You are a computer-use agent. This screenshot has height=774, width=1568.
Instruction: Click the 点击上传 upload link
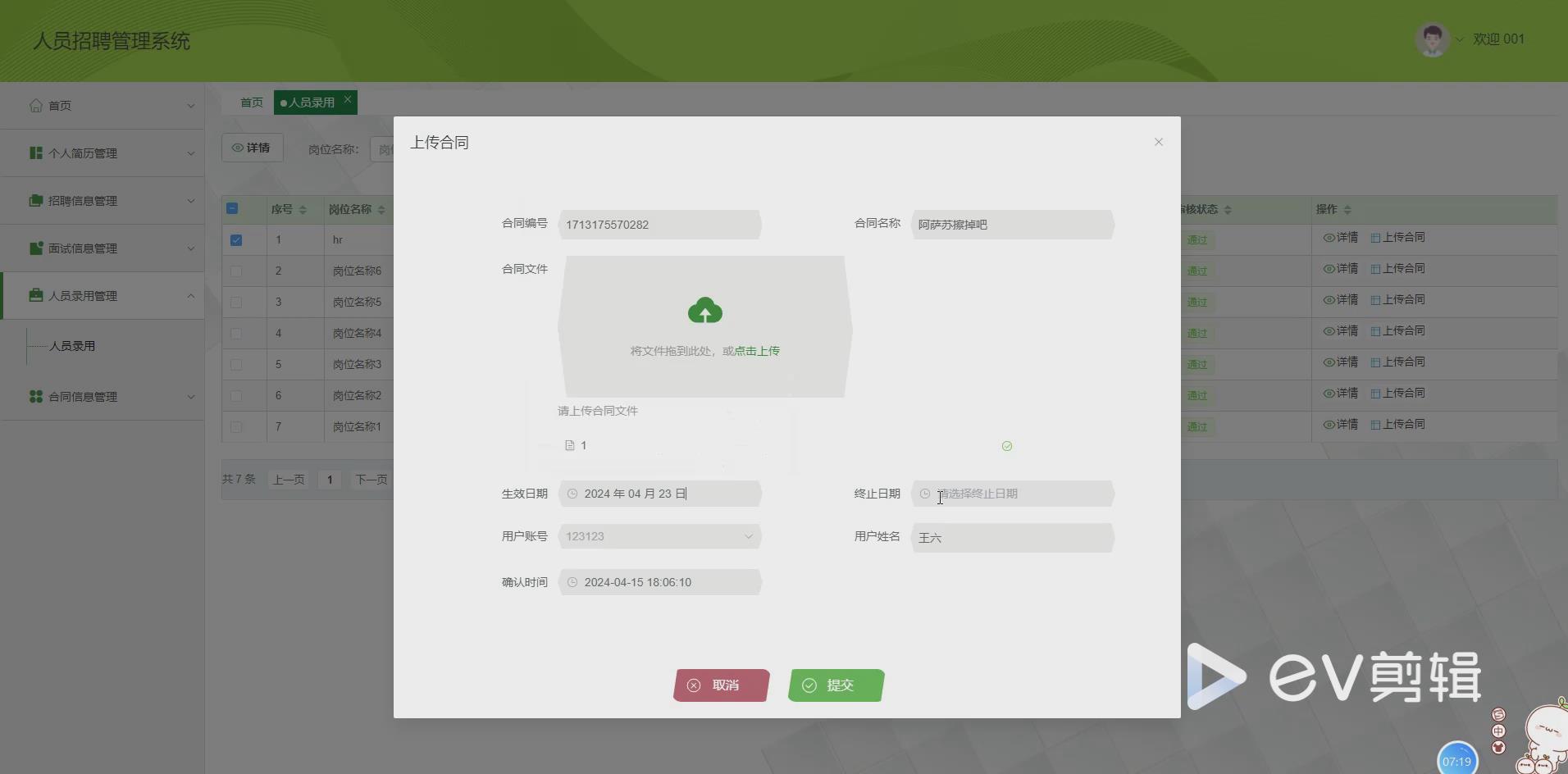[x=755, y=350]
